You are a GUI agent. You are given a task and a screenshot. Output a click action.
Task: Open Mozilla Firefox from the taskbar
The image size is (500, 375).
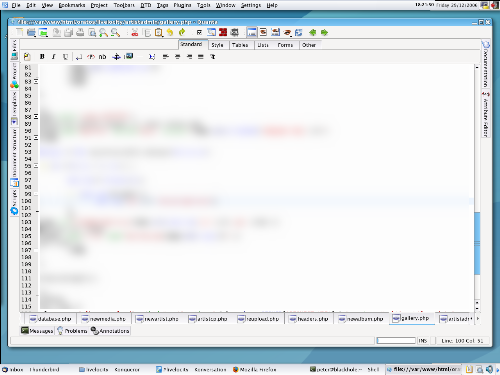pos(255,369)
